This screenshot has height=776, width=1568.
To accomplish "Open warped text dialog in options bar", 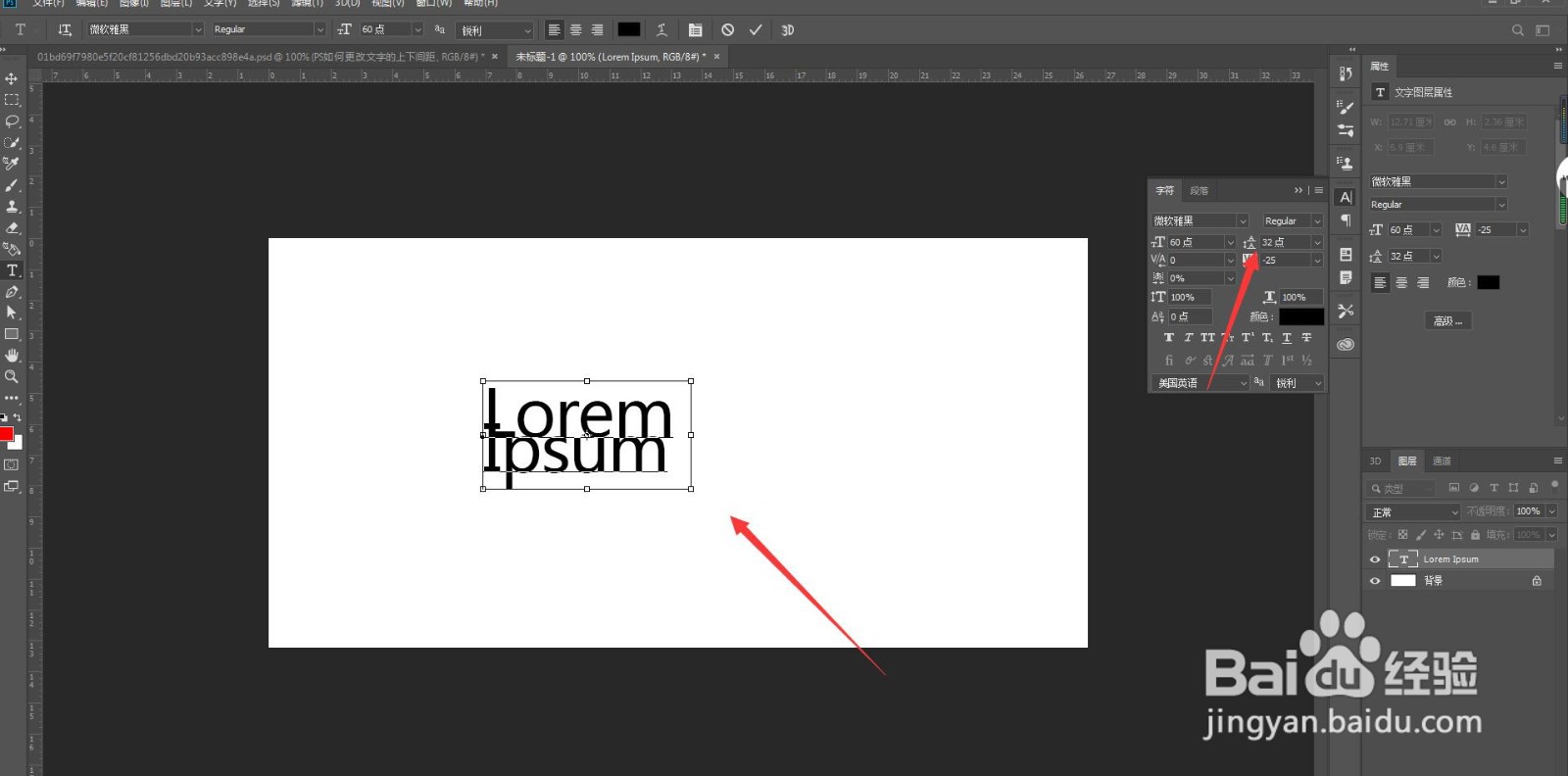I will (661, 29).
